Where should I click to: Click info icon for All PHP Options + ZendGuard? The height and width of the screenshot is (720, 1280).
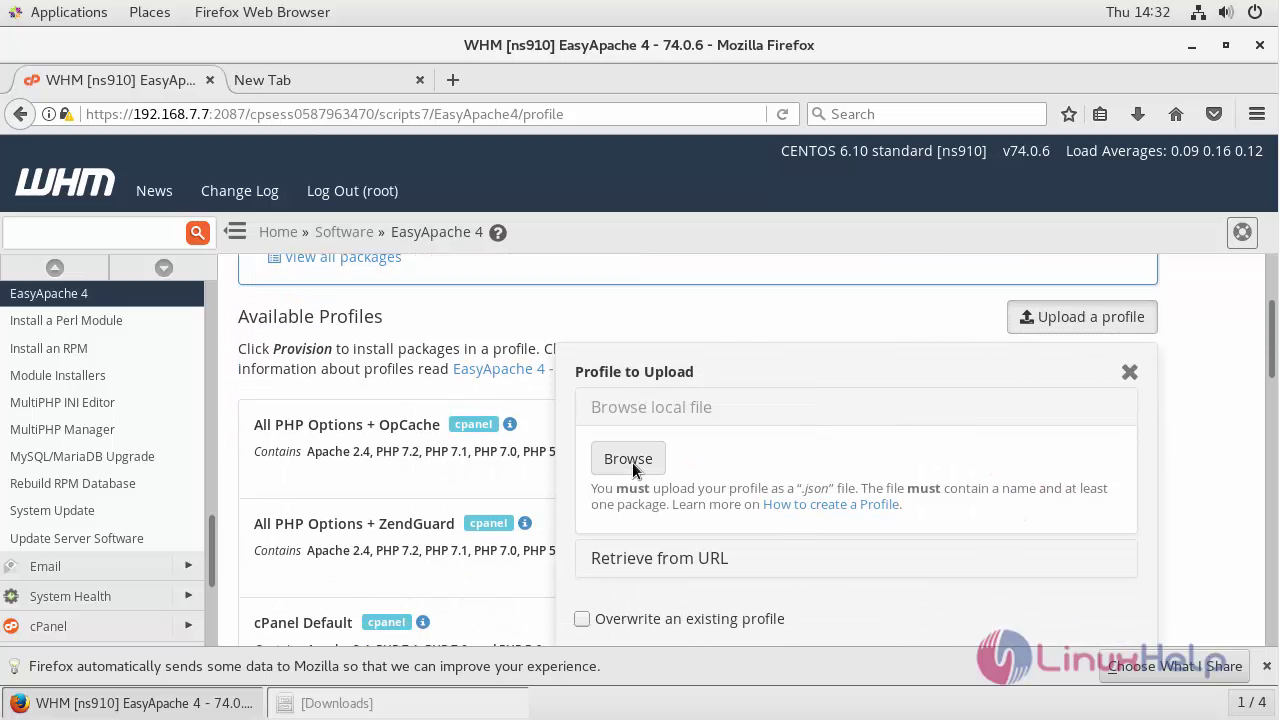[525, 523]
